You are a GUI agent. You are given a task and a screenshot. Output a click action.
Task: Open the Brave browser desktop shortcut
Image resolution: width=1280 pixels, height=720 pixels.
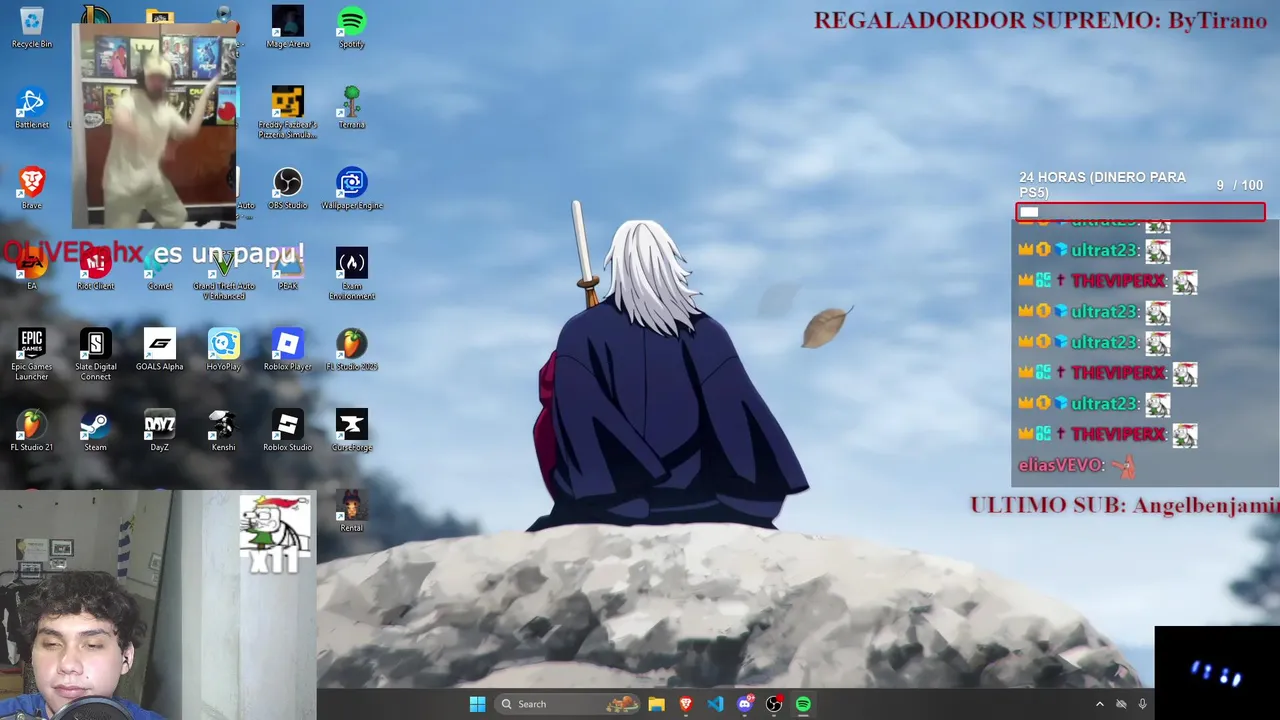click(32, 189)
